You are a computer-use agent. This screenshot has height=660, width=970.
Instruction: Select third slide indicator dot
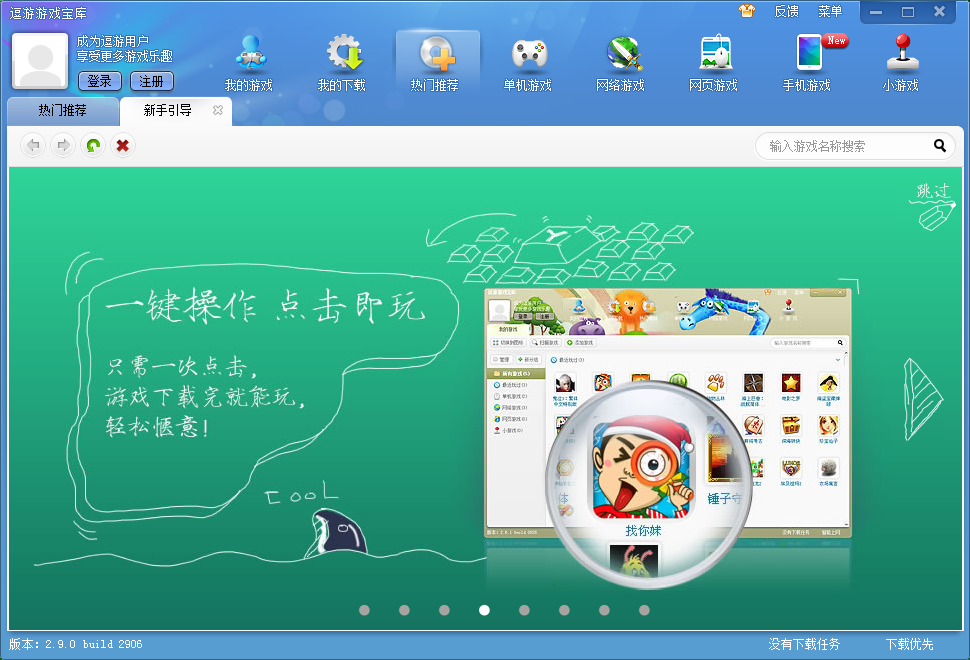pos(444,610)
